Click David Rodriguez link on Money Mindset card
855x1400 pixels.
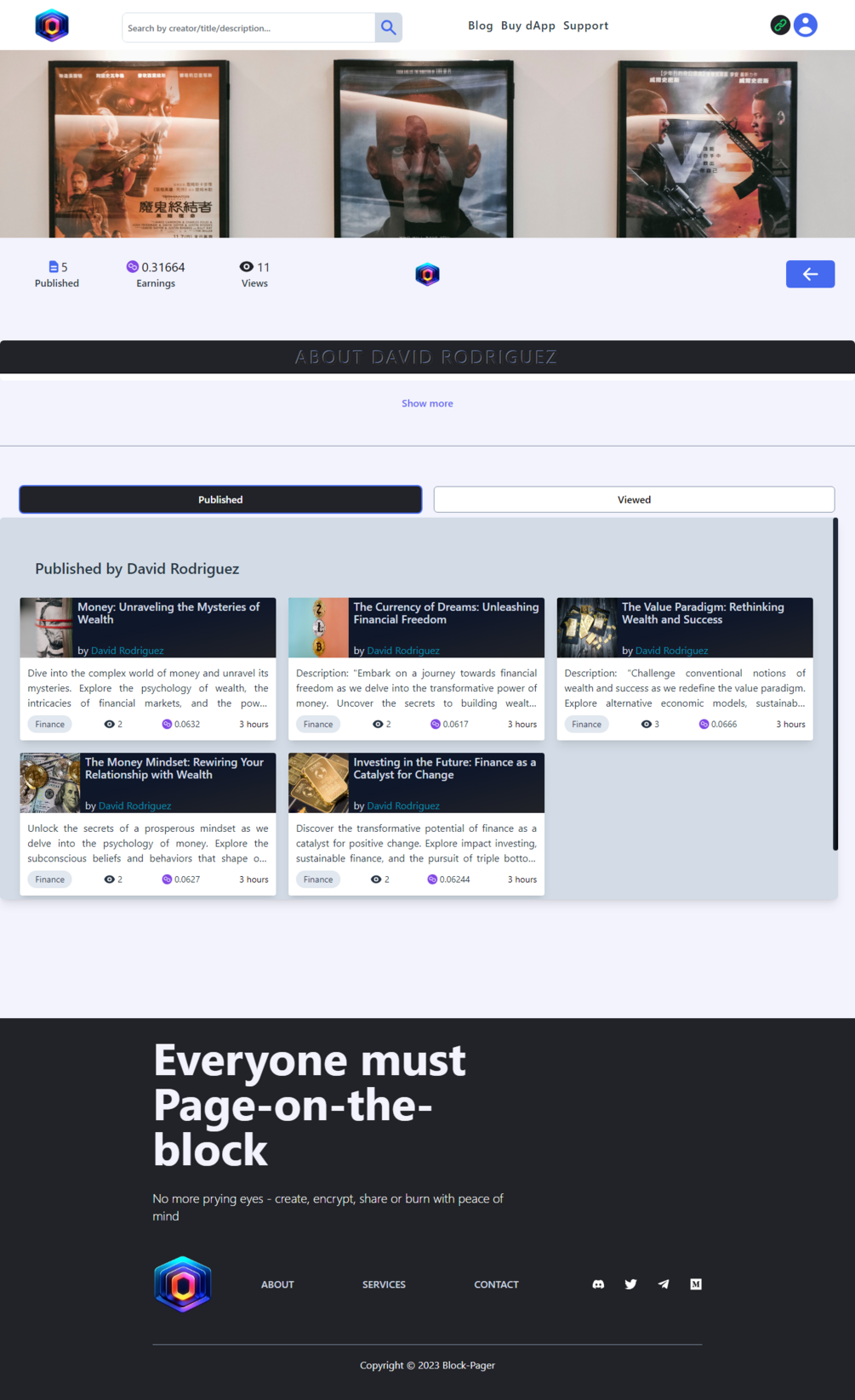134,805
